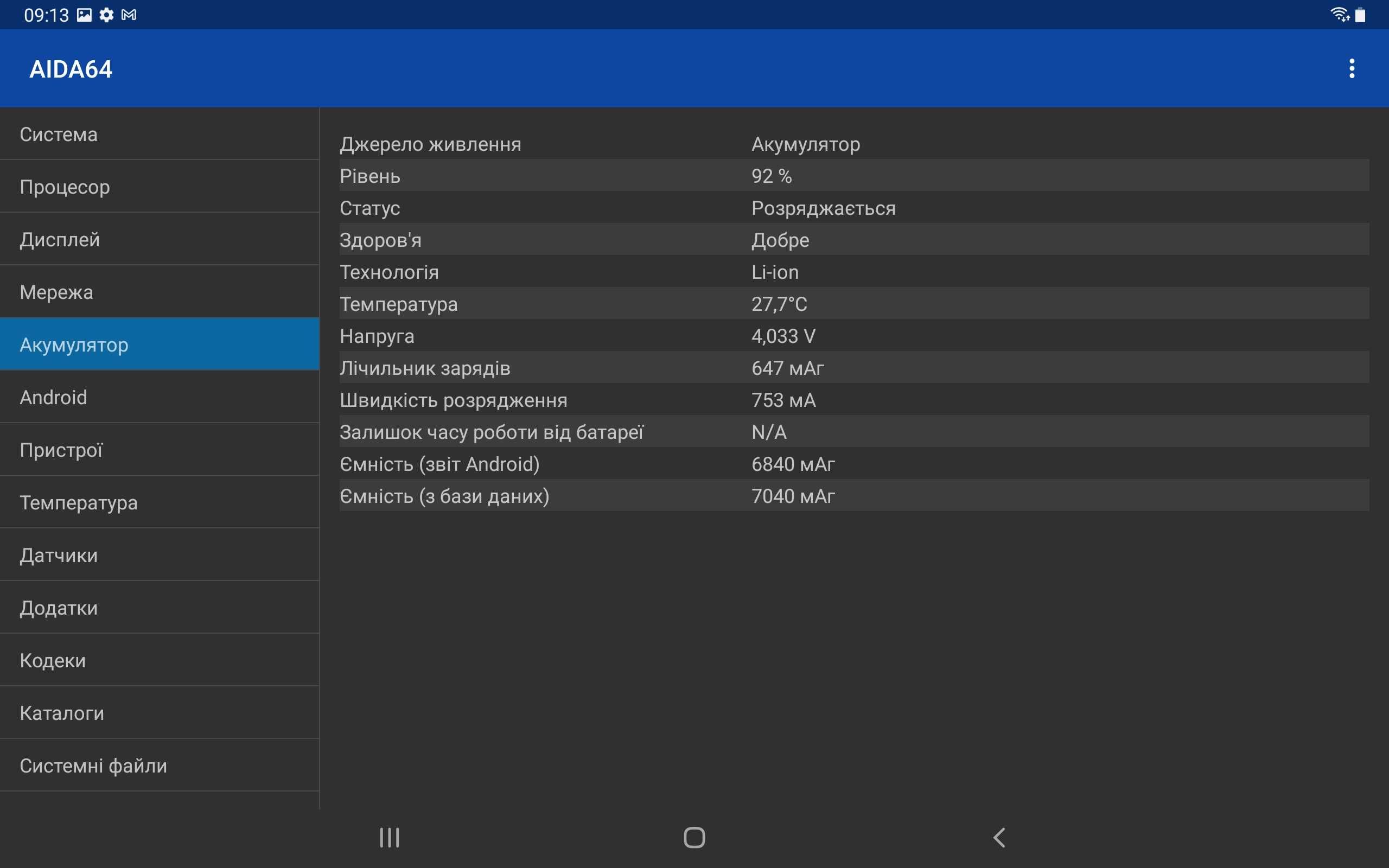Open the Датчики section
The height and width of the screenshot is (868, 1389).
pyautogui.click(x=160, y=555)
